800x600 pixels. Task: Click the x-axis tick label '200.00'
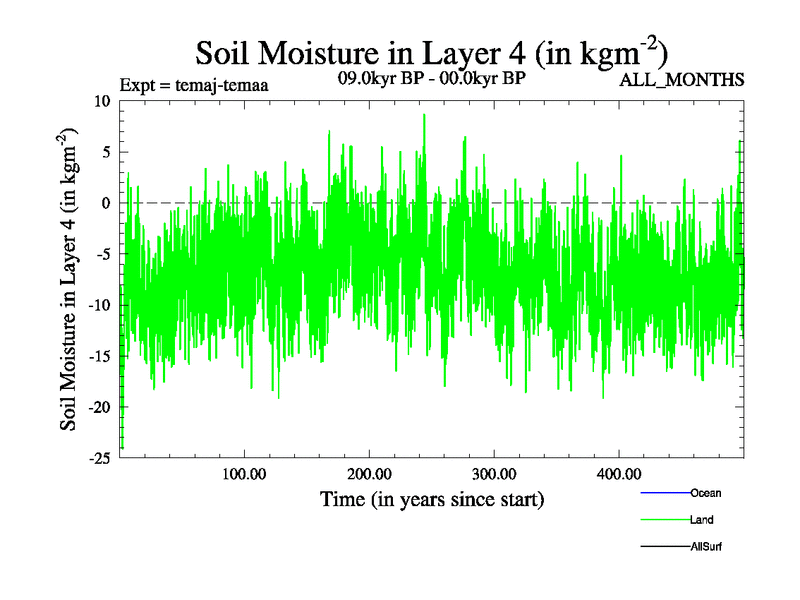(369, 474)
